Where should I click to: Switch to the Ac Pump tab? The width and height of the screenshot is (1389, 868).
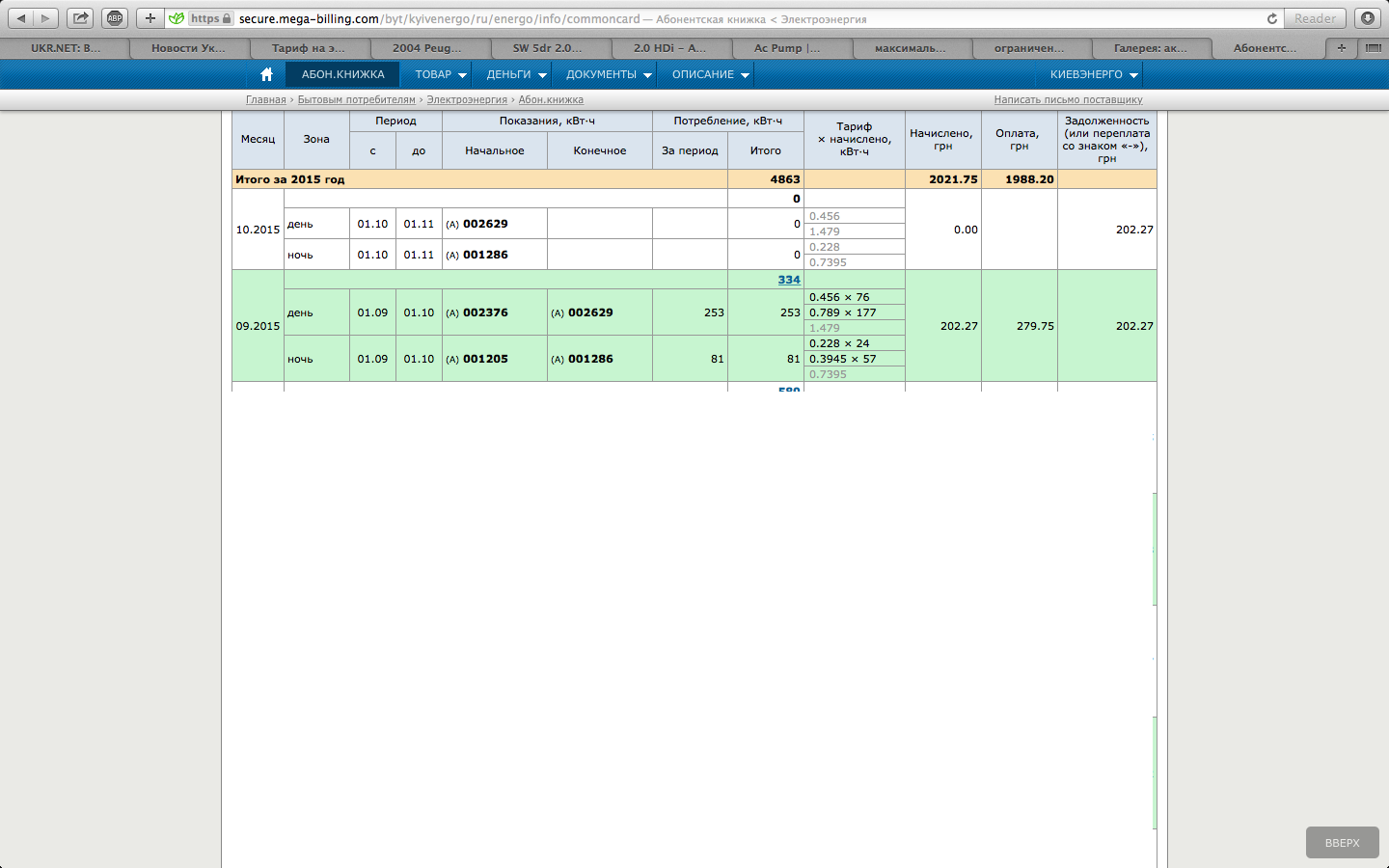click(787, 47)
